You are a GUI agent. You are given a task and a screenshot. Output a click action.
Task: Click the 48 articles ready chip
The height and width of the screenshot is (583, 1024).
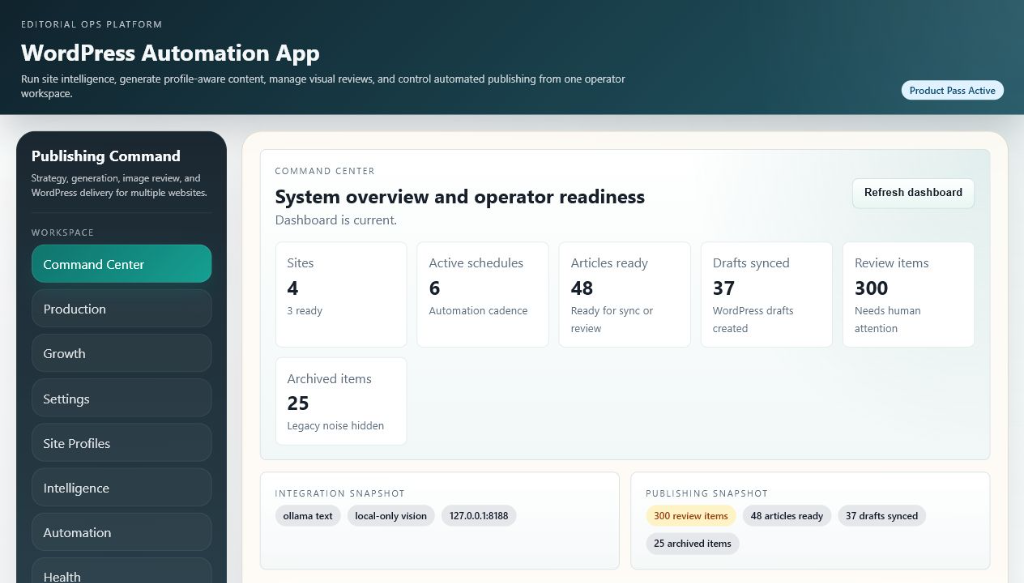tap(787, 516)
